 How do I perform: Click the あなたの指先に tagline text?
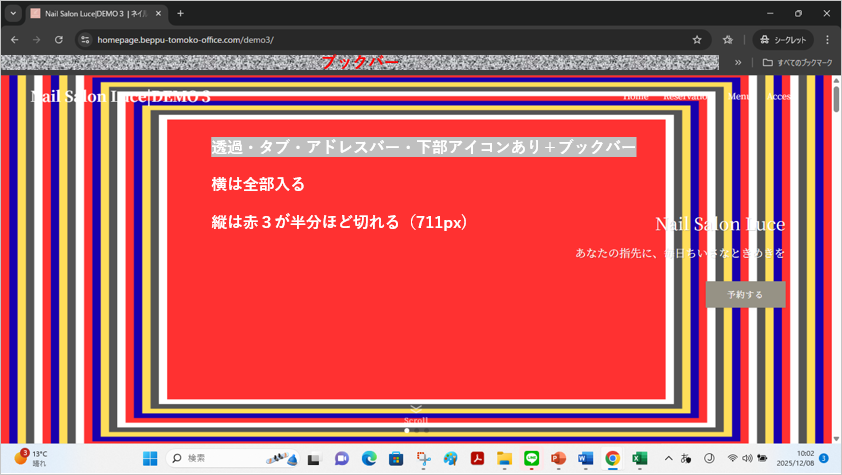click(x=680, y=253)
